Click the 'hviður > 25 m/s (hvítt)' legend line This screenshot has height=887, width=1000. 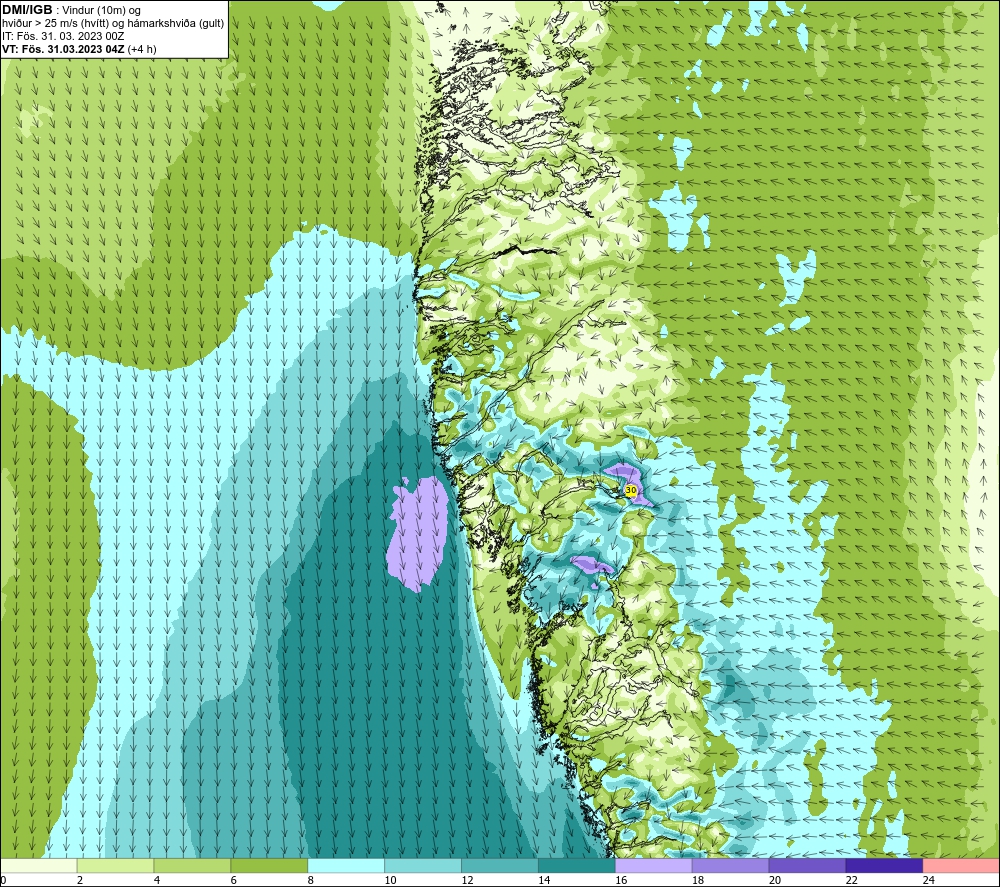pos(112,23)
